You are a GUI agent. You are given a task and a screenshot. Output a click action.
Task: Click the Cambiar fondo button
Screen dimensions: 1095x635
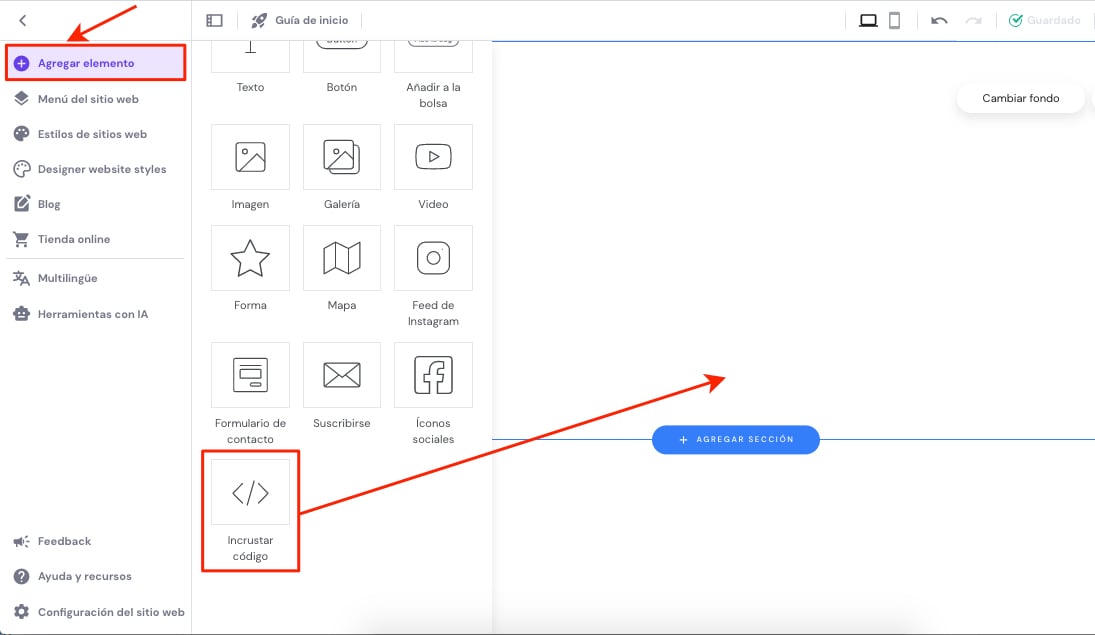pos(1020,98)
